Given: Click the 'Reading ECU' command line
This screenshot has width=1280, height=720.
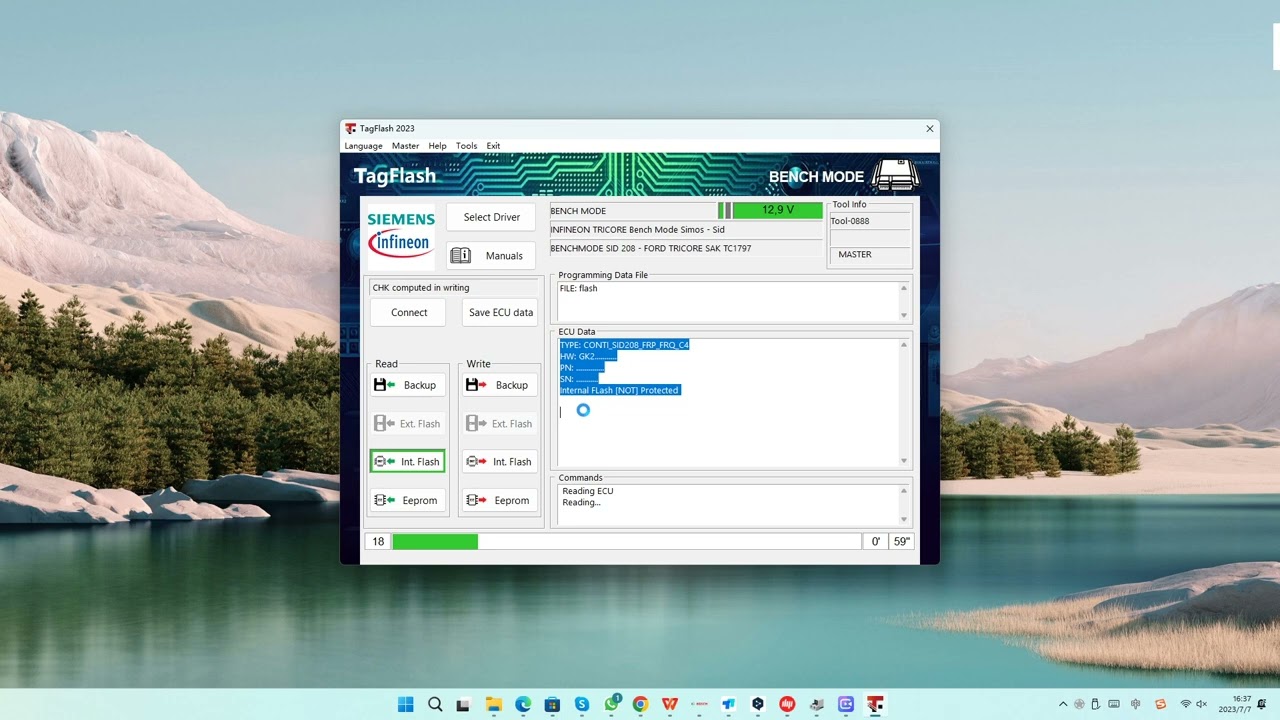Looking at the screenshot, I should (588, 491).
